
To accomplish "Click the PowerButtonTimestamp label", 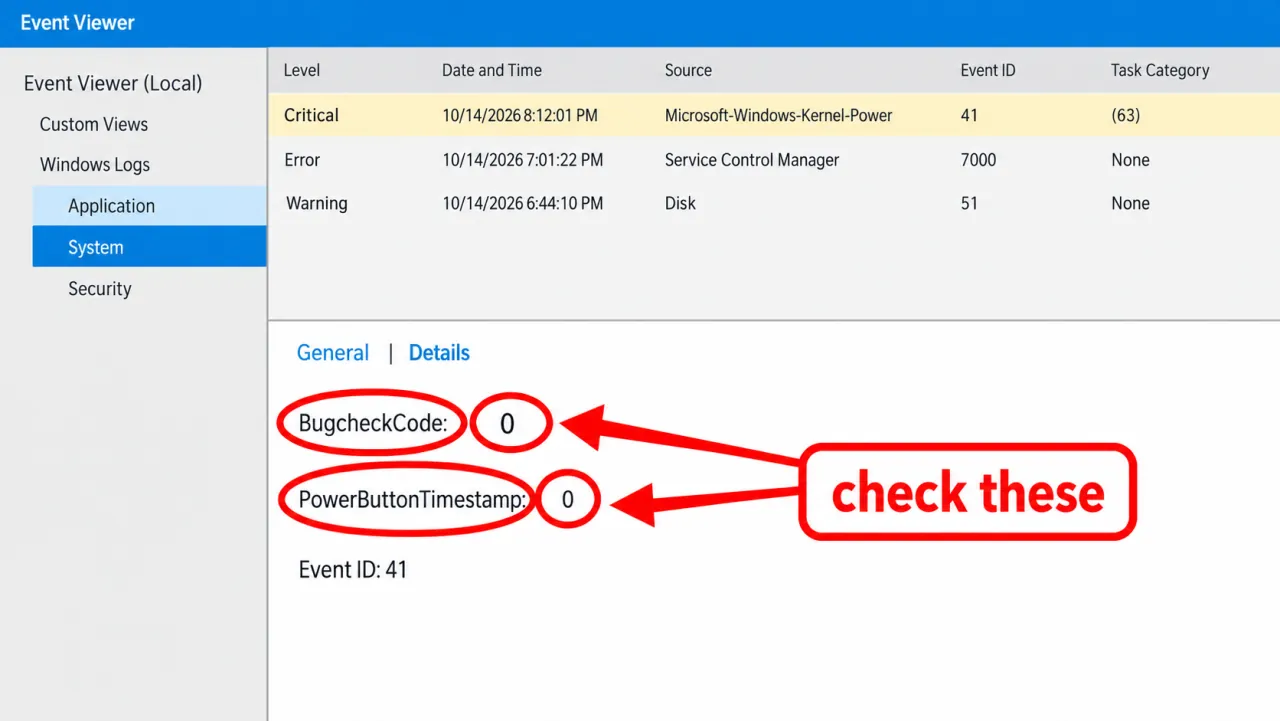I will [413, 498].
